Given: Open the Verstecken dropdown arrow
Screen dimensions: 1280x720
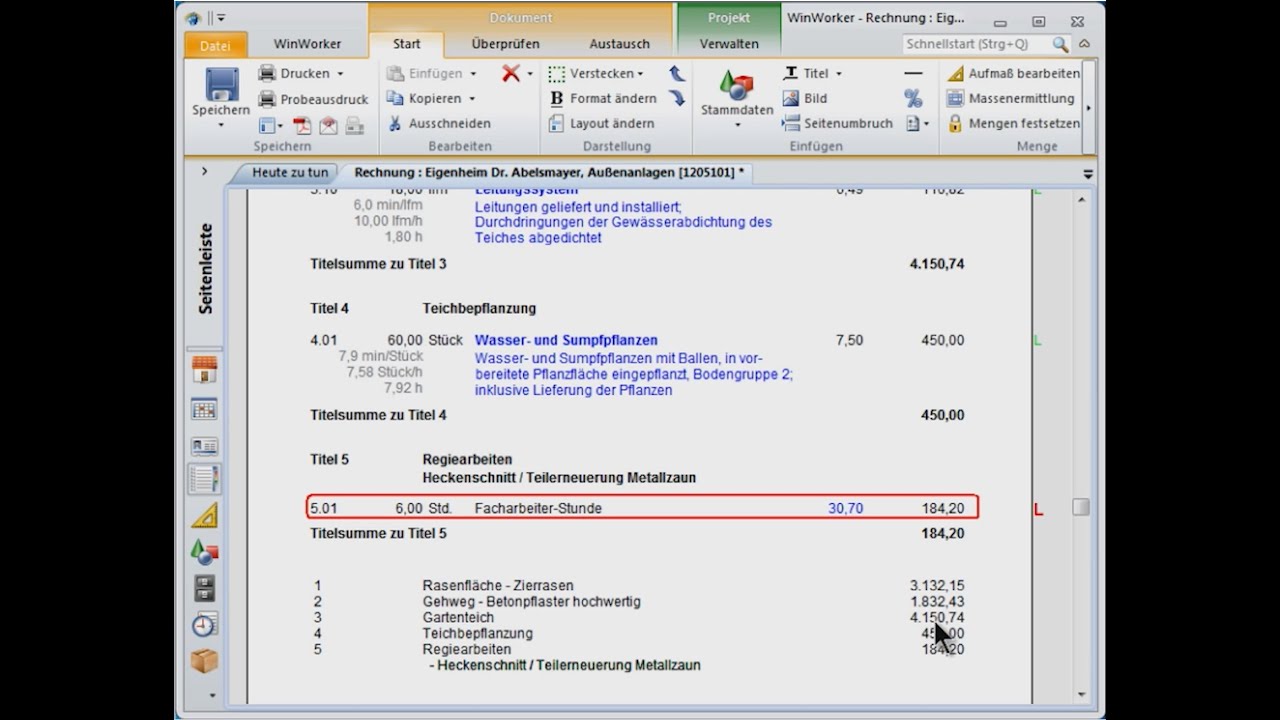Looking at the screenshot, I should pyautogui.click(x=640, y=73).
